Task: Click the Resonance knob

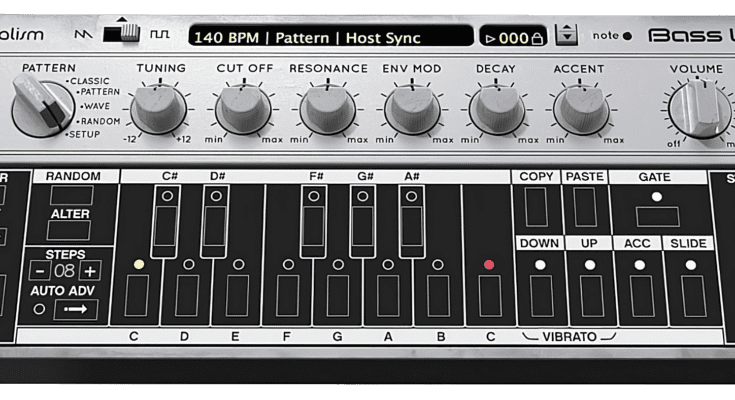Action: coord(329,108)
